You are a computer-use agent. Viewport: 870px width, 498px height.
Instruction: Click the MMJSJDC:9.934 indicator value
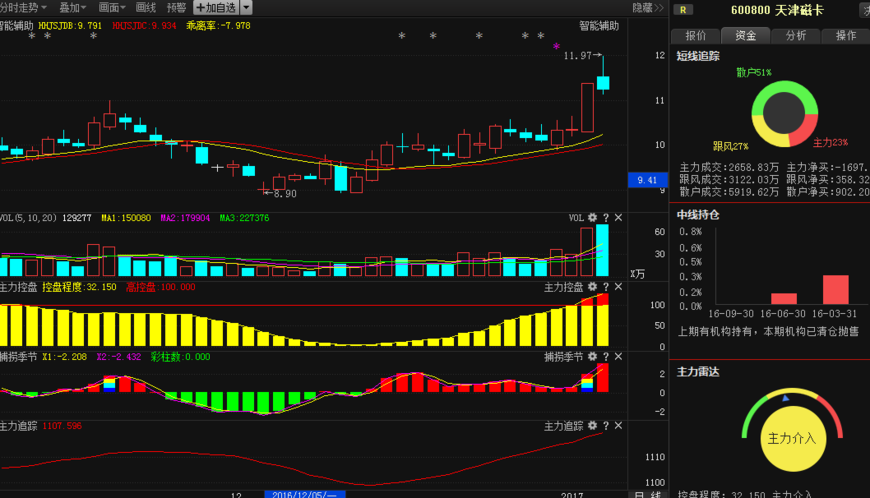tap(144, 26)
